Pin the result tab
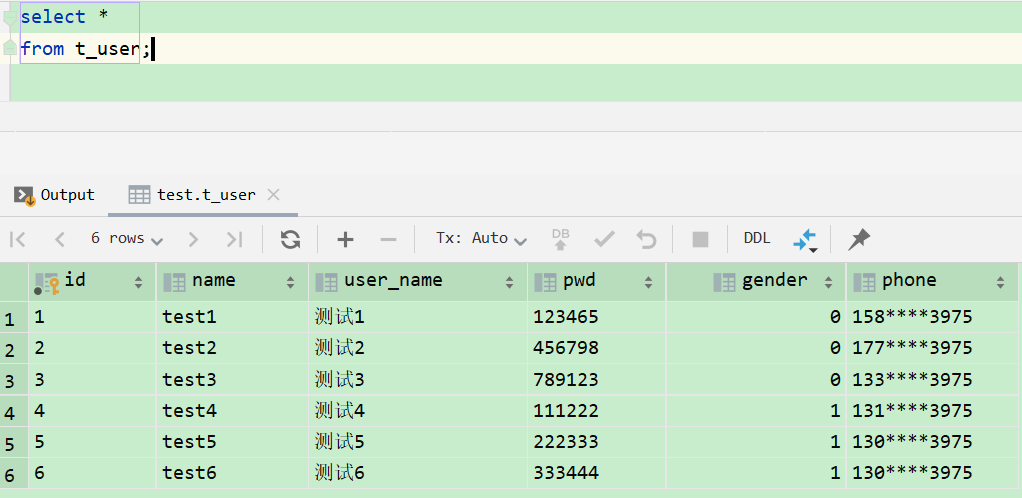Screen dimensions: 1022x498 (x=859, y=239)
